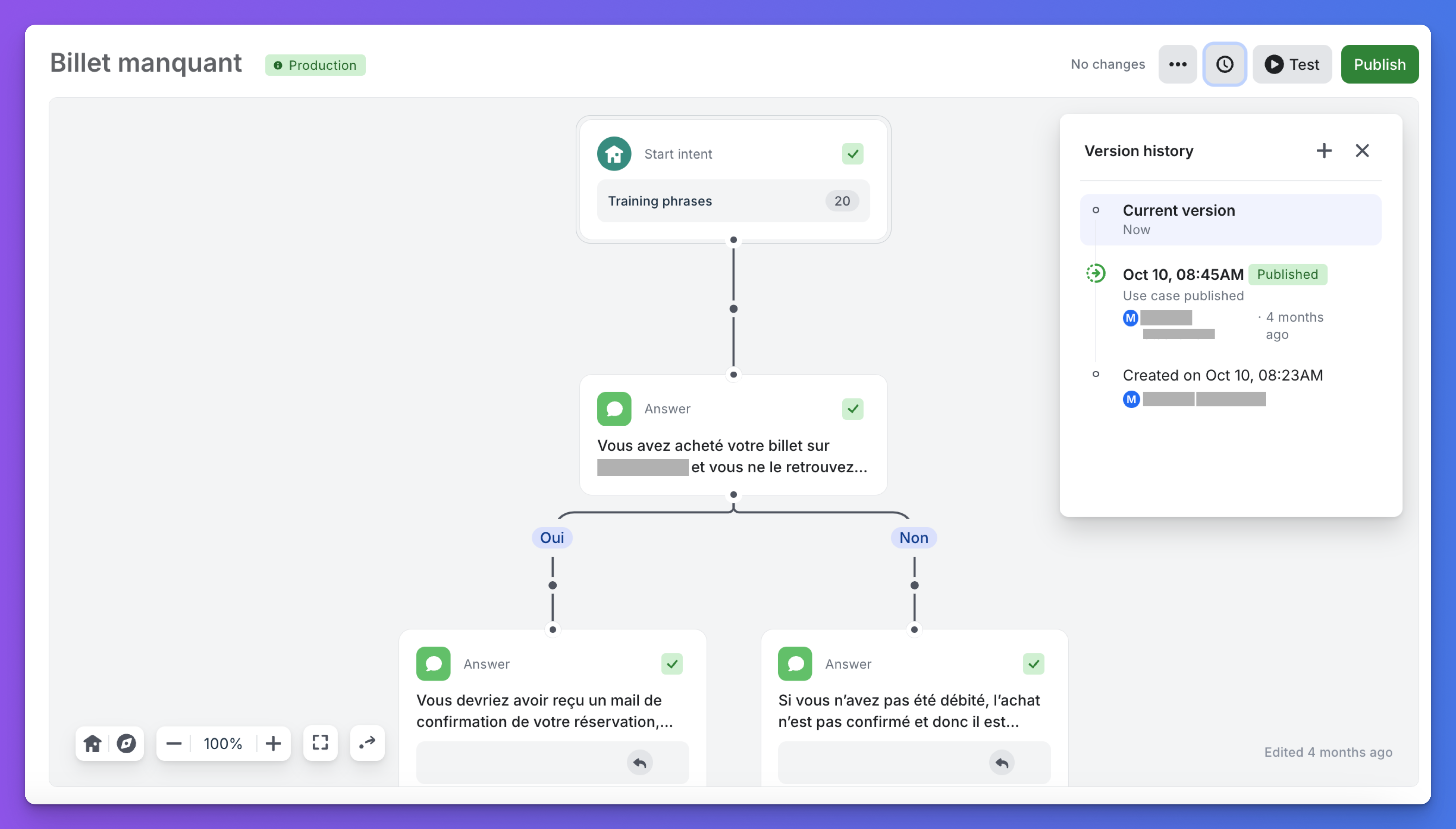1456x829 pixels.
Task: Click the compass navigation icon
Action: coord(126,743)
